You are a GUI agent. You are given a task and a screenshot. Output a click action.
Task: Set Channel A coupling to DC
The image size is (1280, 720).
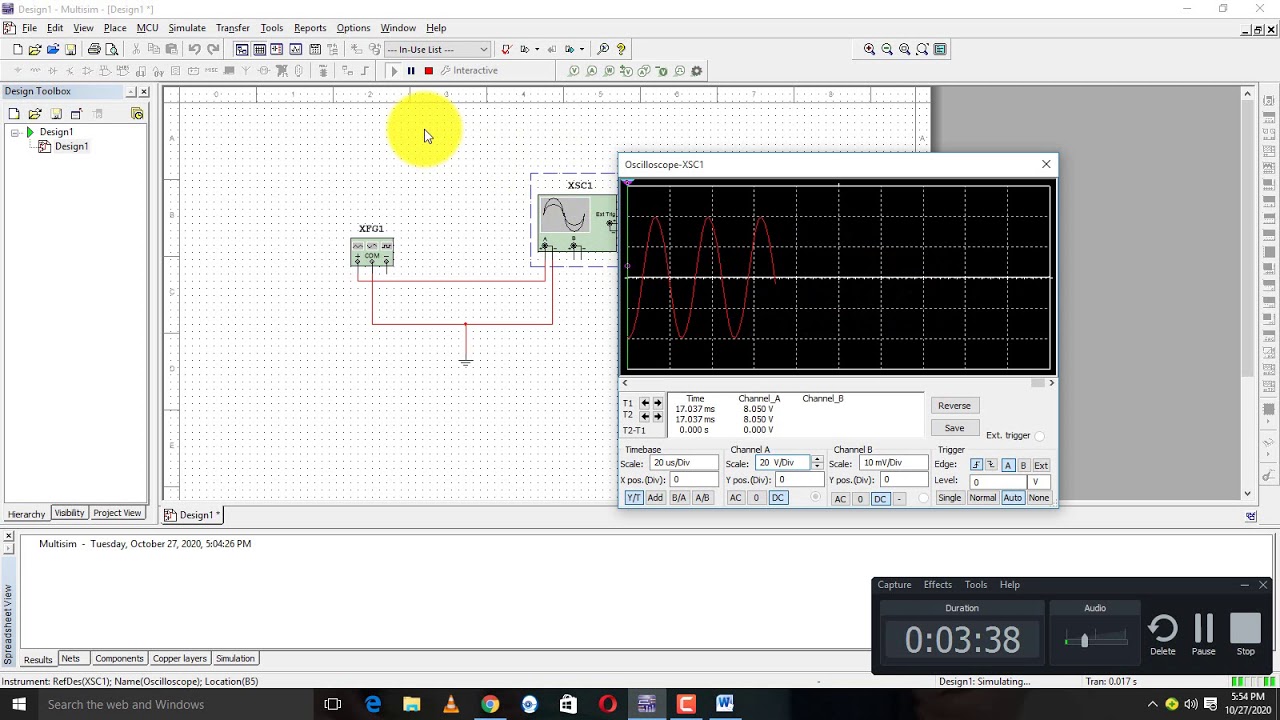coord(777,498)
